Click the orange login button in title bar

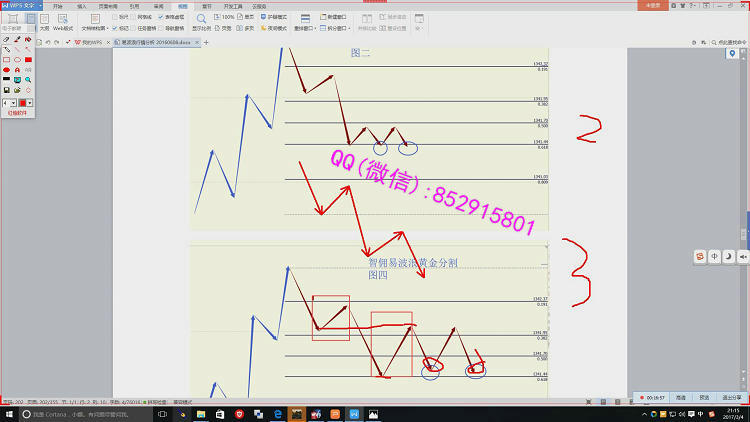tap(654, 6)
